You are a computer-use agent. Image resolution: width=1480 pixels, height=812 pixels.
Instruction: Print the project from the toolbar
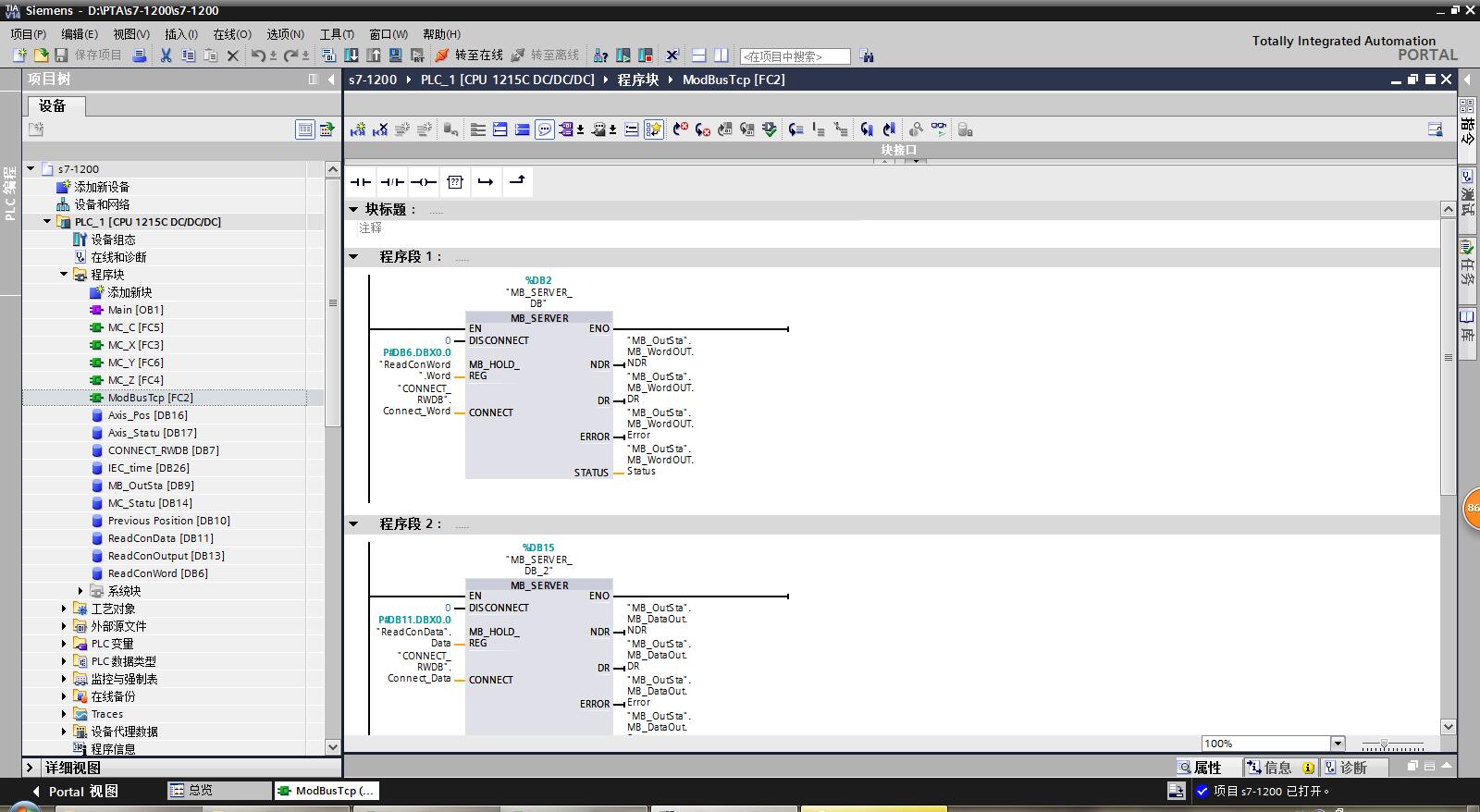click(140, 55)
